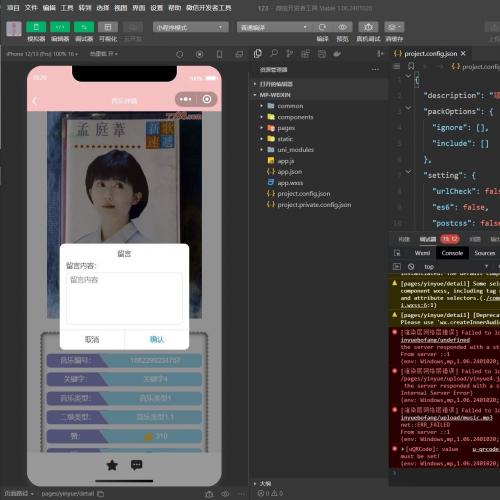Click the 清缓存 clear cache button
The width and height of the screenshot is (500, 500).
click(394, 27)
